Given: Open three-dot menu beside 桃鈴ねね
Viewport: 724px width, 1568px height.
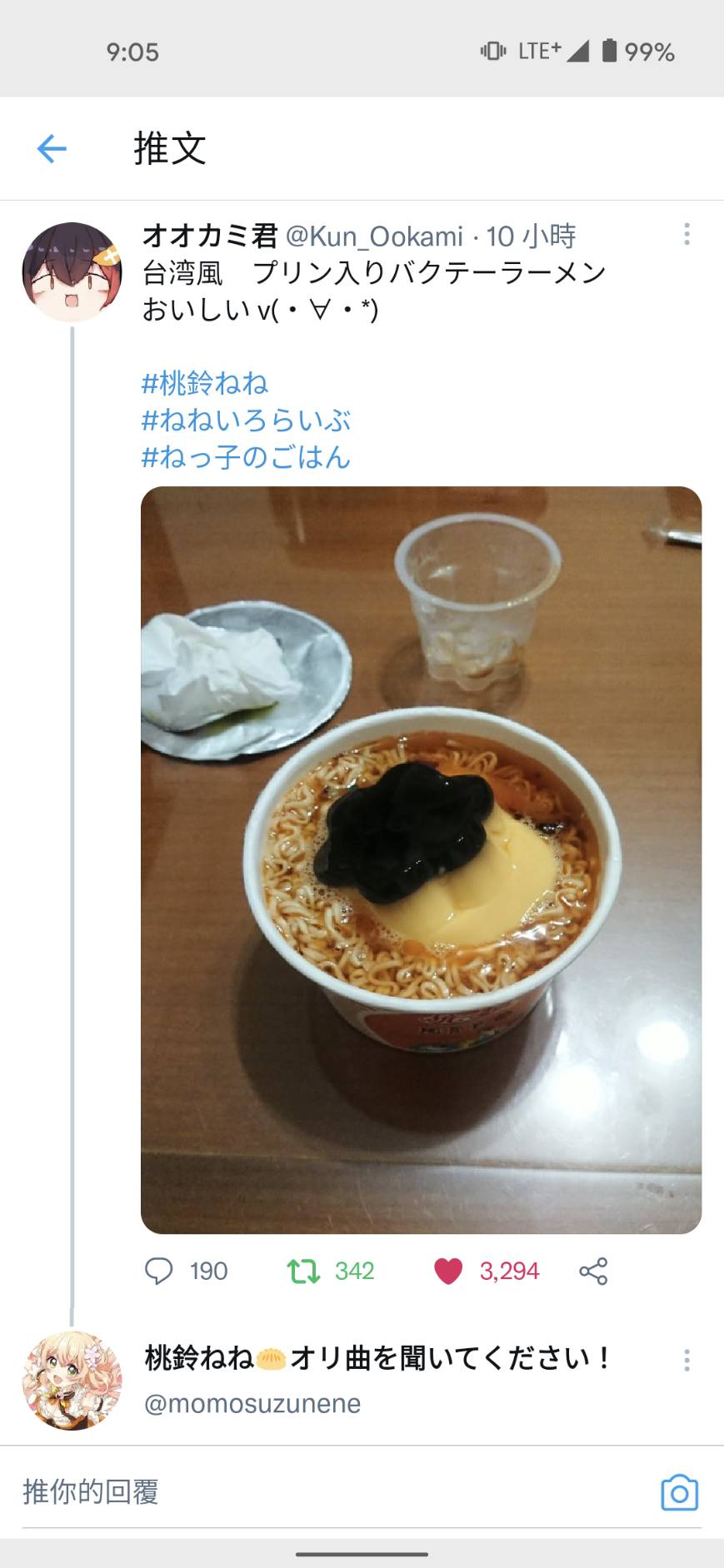Looking at the screenshot, I should pyautogui.click(x=687, y=1360).
